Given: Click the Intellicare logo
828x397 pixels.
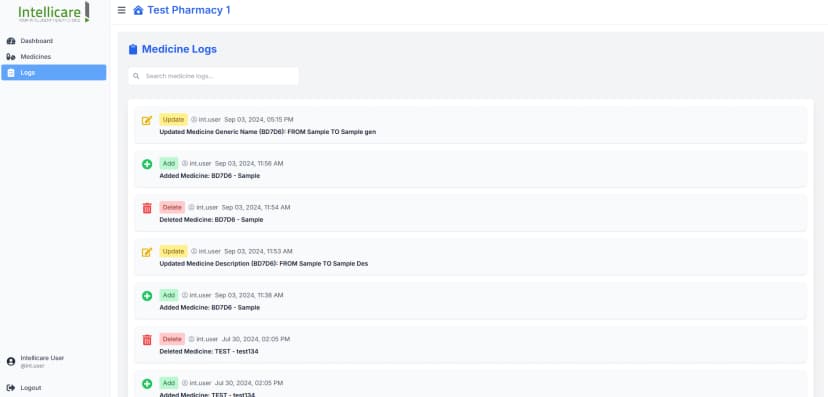Looking at the screenshot, I should 53,12.
